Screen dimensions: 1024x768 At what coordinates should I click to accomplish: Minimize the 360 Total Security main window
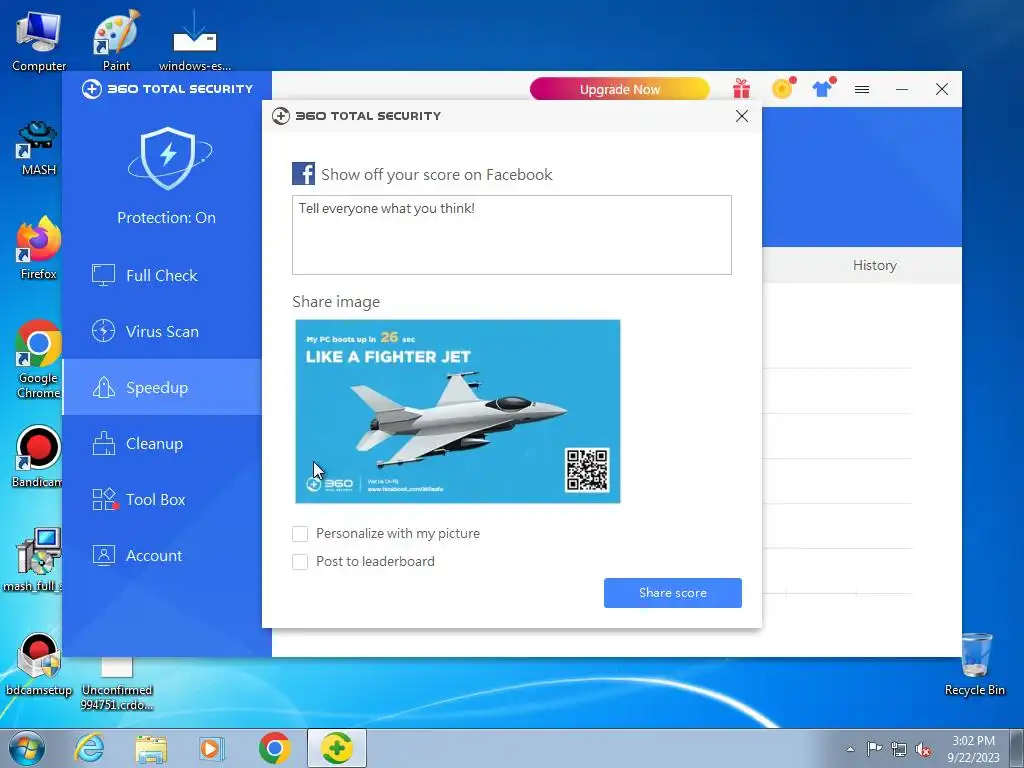(x=902, y=89)
